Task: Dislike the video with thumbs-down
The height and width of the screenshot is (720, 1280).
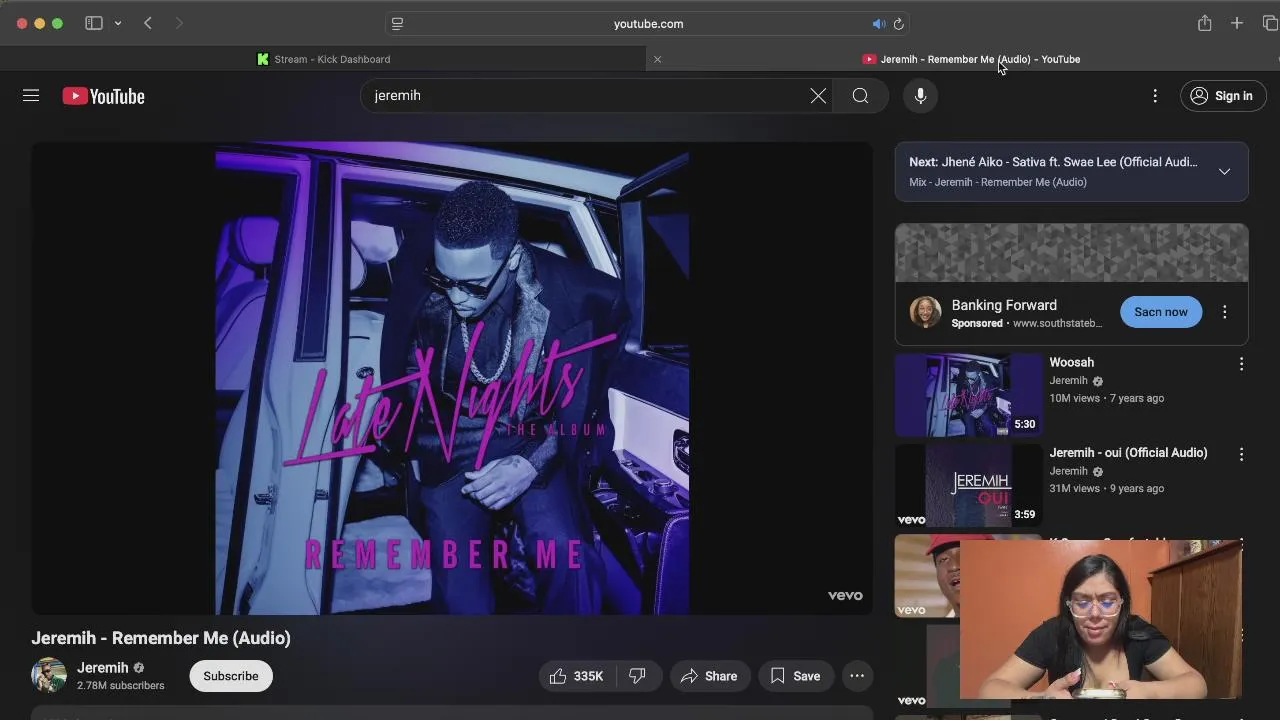Action: 638,676
